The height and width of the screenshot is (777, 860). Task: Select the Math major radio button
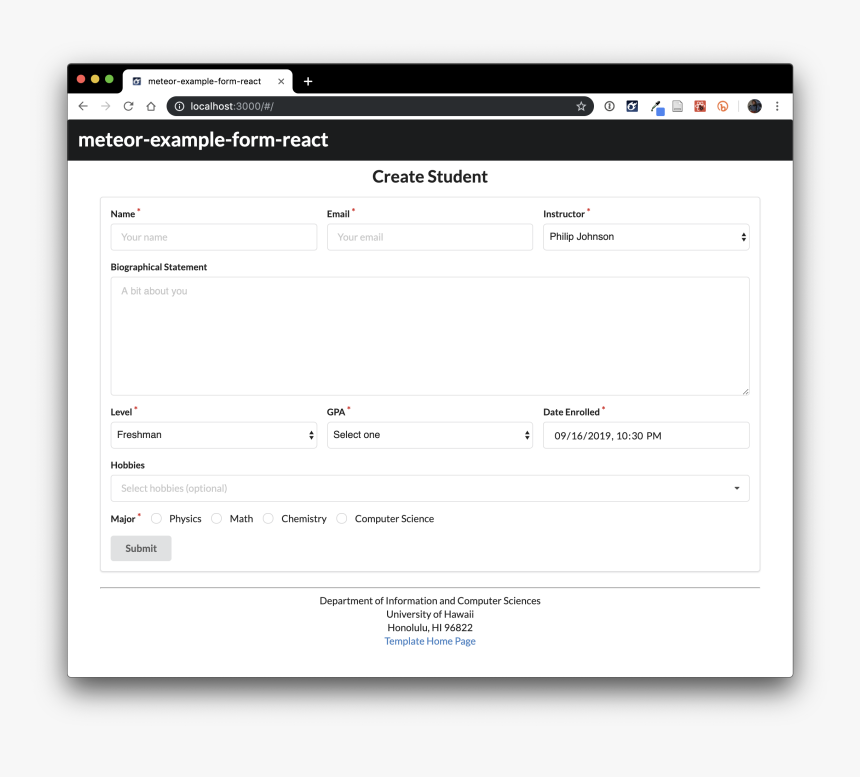[x=217, y=519]
